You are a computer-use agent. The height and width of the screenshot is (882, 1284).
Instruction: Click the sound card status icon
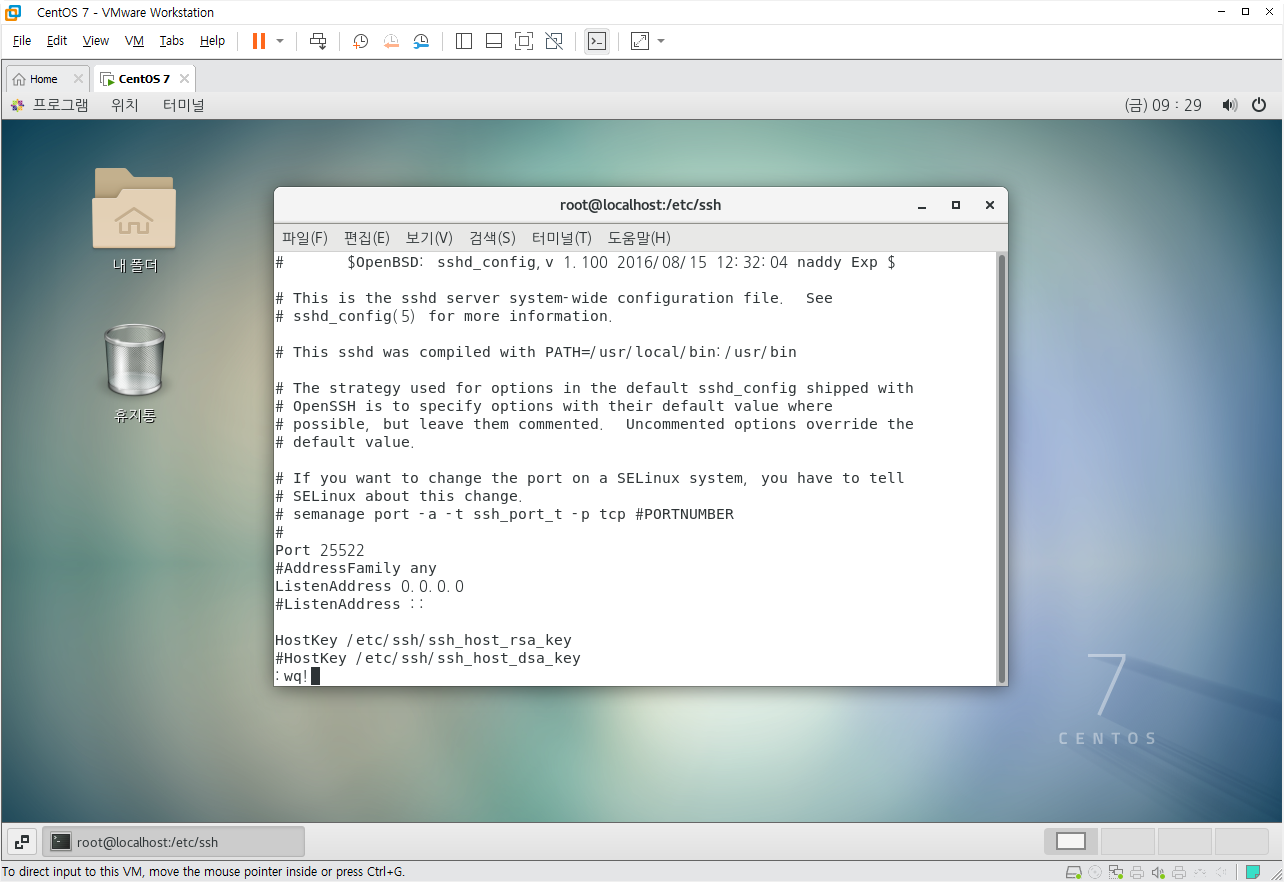(x=1158, y=872)
